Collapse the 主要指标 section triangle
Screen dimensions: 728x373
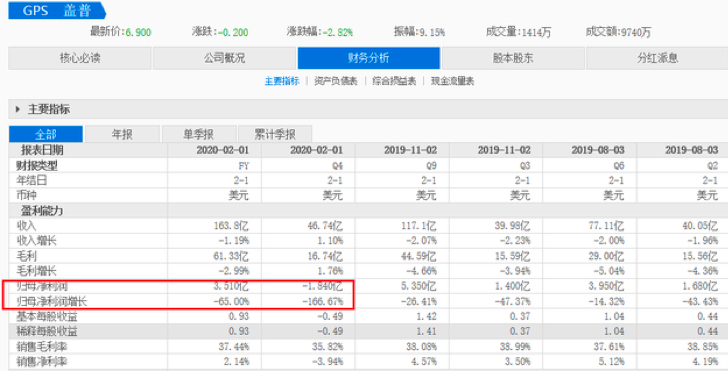(18, 110)
